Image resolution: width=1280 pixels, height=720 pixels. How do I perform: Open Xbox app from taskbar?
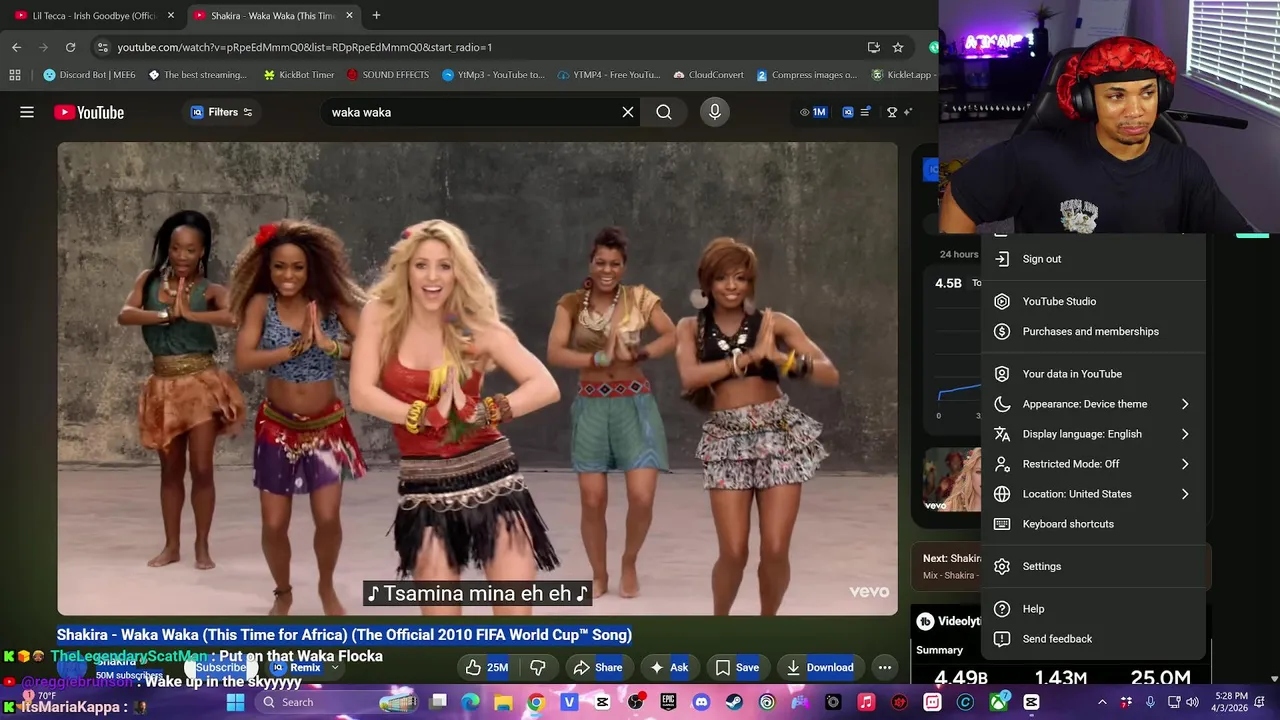click(998, 702)
